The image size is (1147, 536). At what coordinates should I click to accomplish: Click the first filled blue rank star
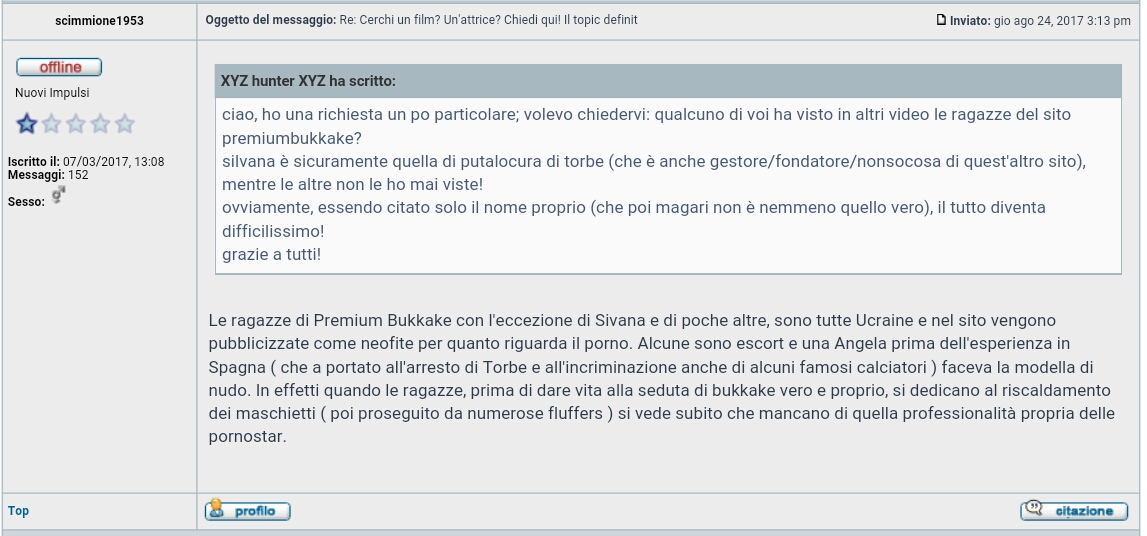pyautogui.click(x=27, y=124)
